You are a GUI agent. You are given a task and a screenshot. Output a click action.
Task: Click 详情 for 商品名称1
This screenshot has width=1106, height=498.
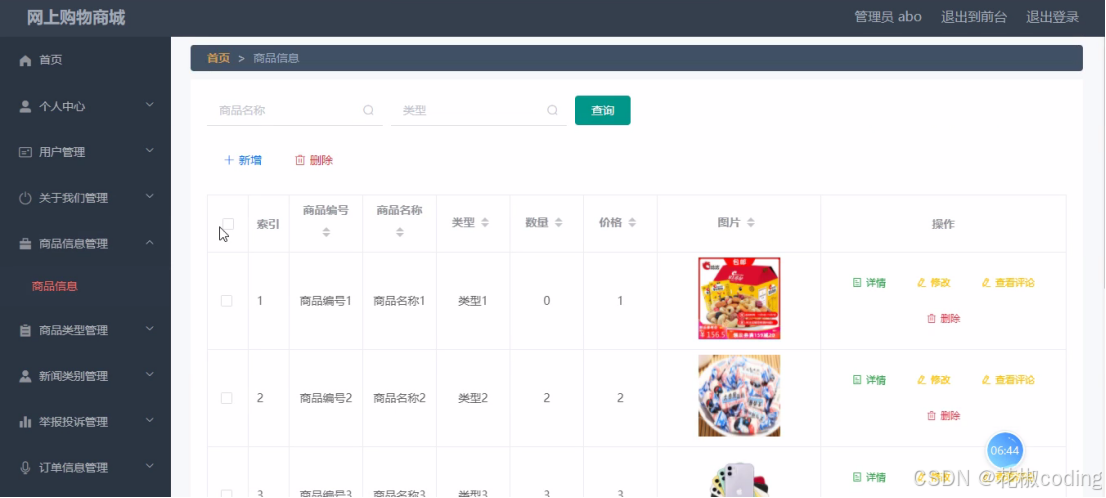[x=869, y=283]
